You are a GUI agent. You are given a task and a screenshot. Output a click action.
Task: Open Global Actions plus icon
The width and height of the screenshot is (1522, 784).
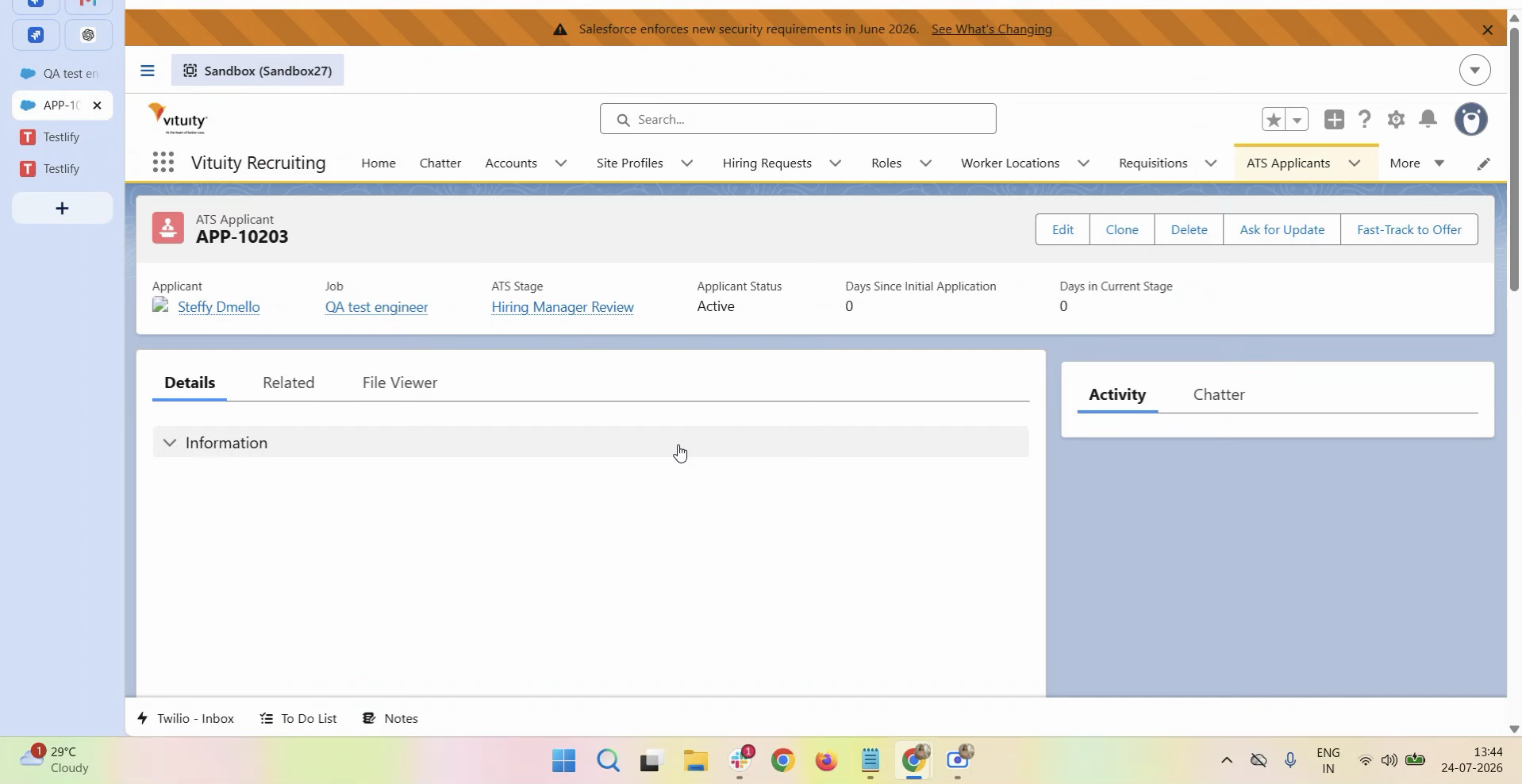pos(1334,119)
